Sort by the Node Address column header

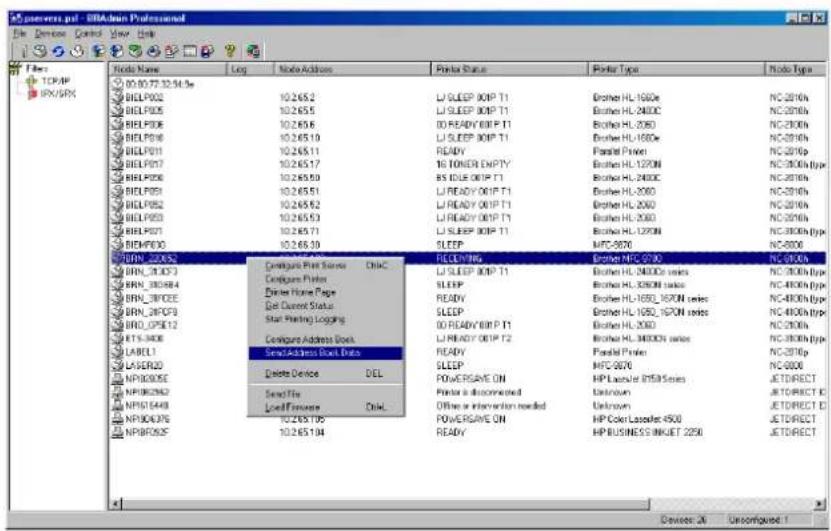tap(352, 69)
